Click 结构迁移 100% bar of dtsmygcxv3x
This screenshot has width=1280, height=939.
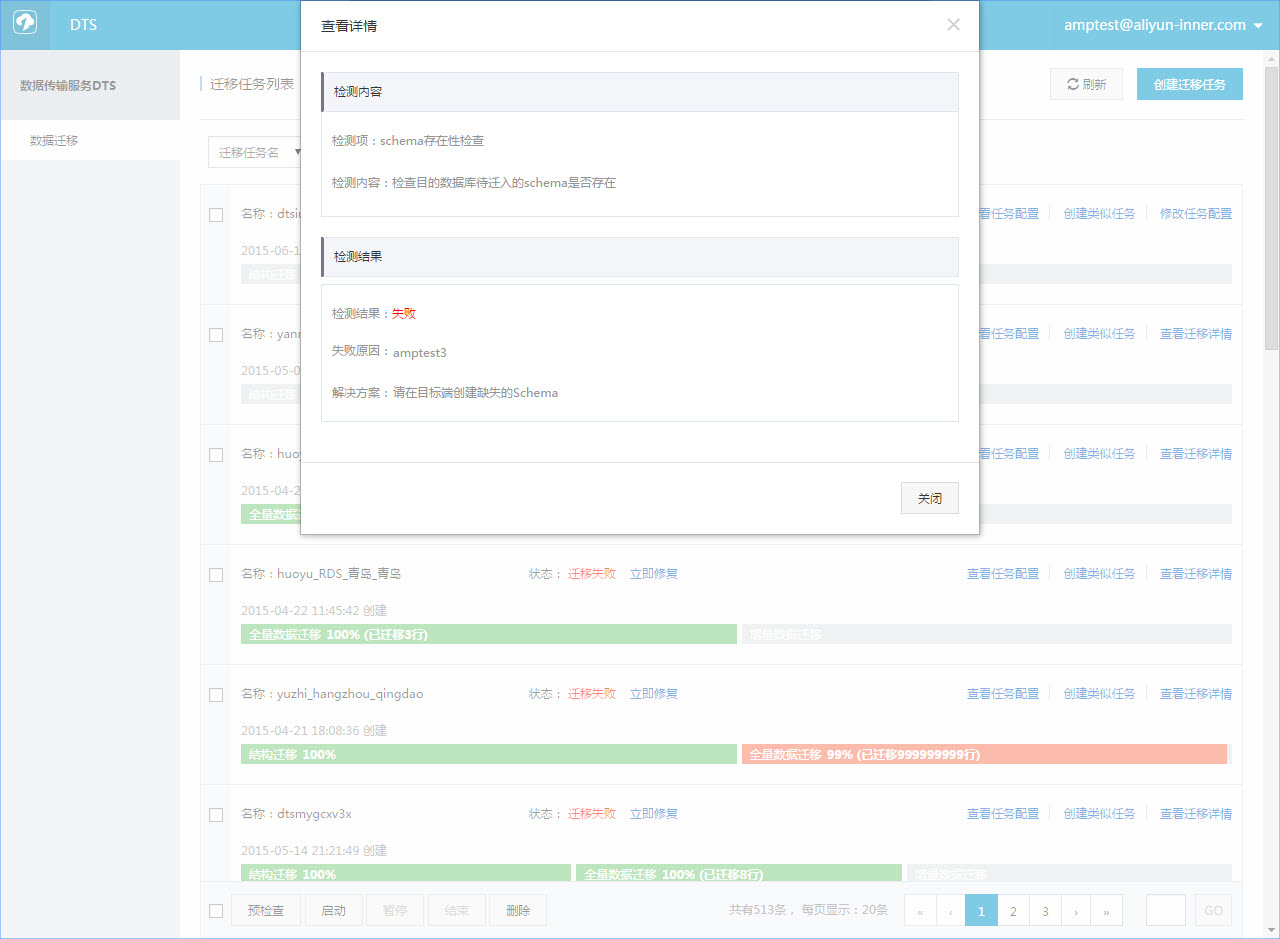[406, 873]
